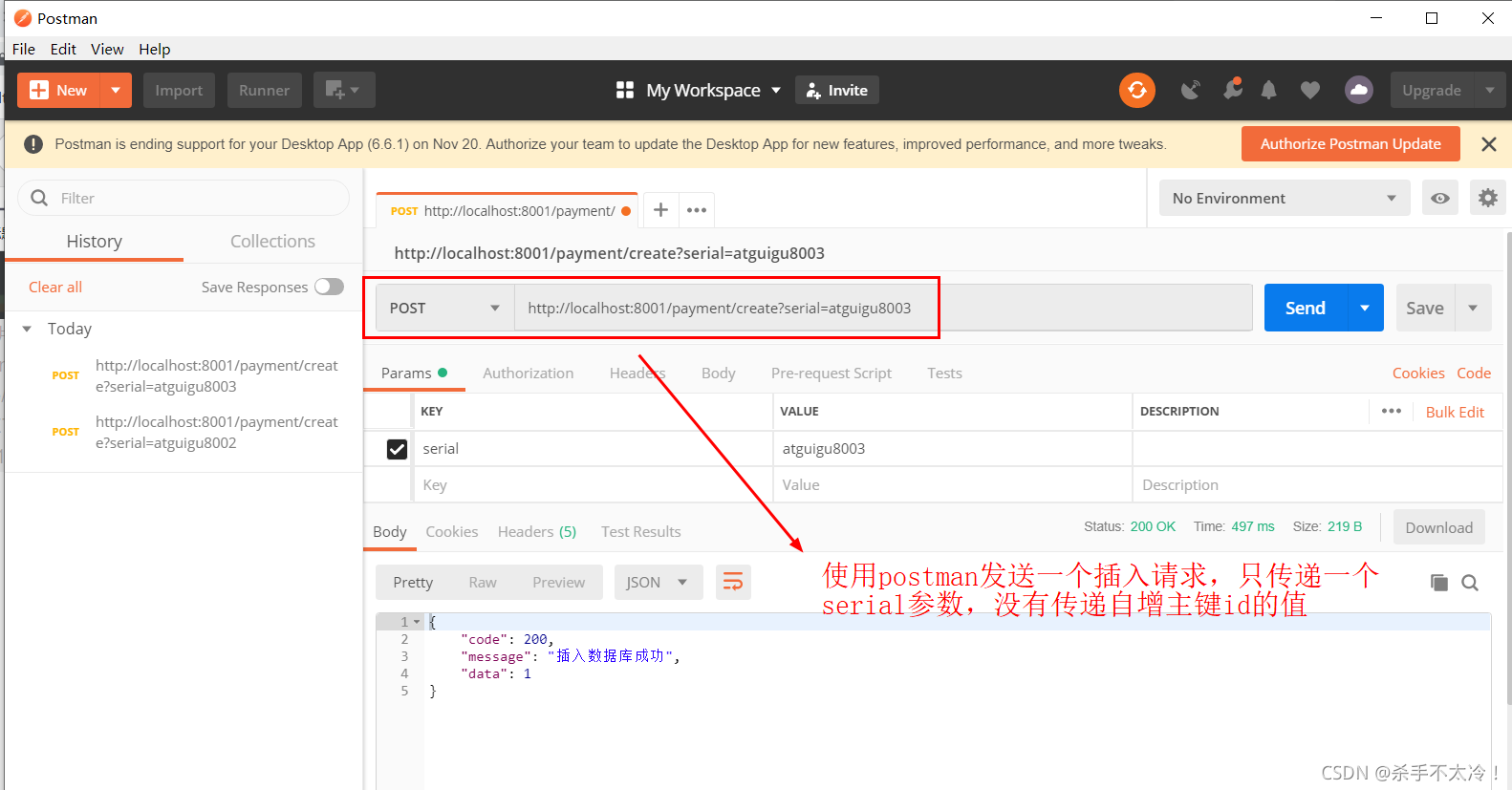Open the Tests tab
This screenshot has width=1512, height=790.
pyautogui.click(x=944, y=373)
